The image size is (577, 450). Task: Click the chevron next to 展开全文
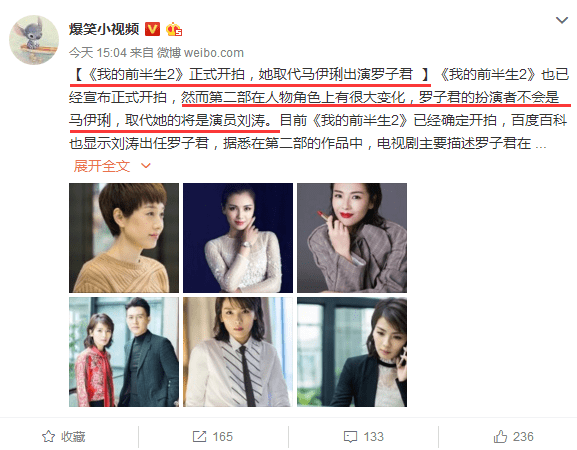[x=146, y=166]
